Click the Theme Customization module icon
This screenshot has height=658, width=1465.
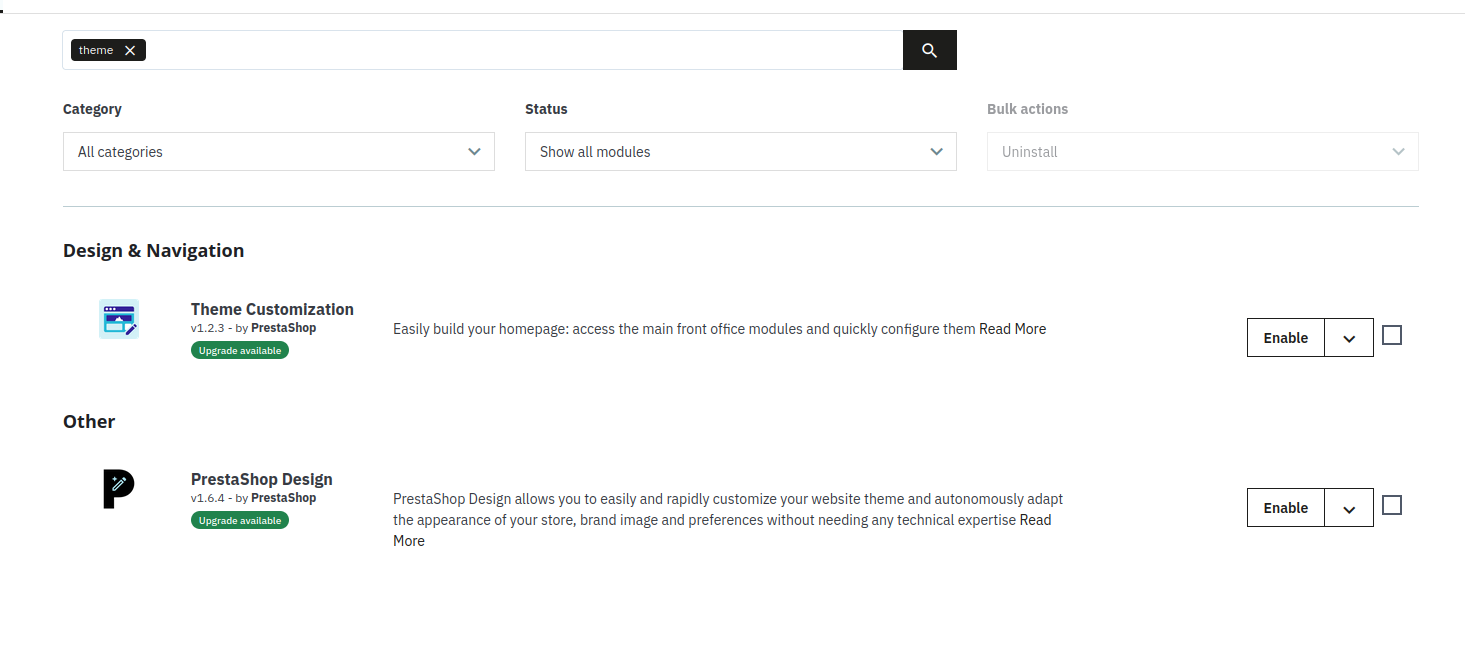pyautogui.click(x=119, y=319)
